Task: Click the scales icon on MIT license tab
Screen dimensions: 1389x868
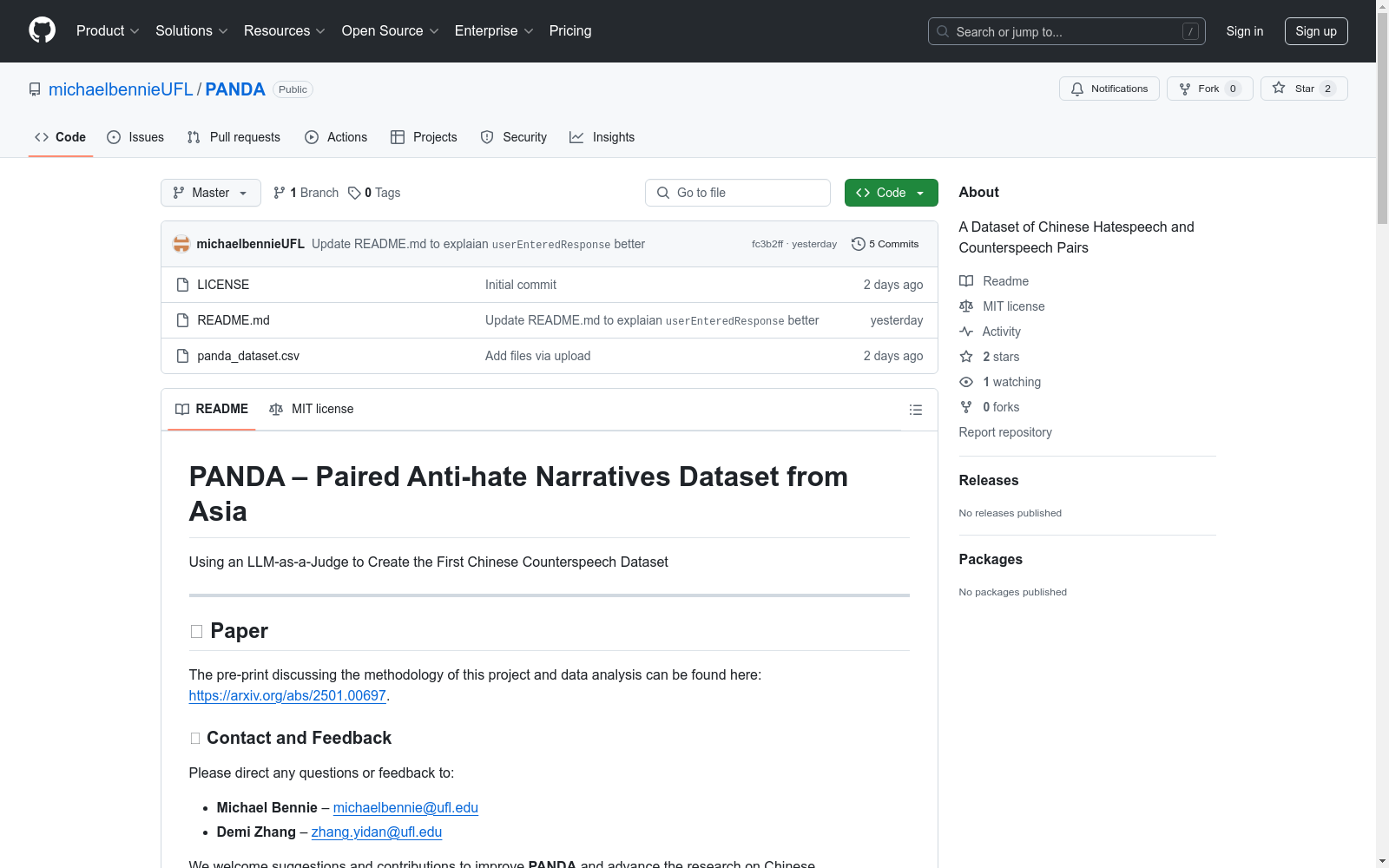Action: coord(276,409)
